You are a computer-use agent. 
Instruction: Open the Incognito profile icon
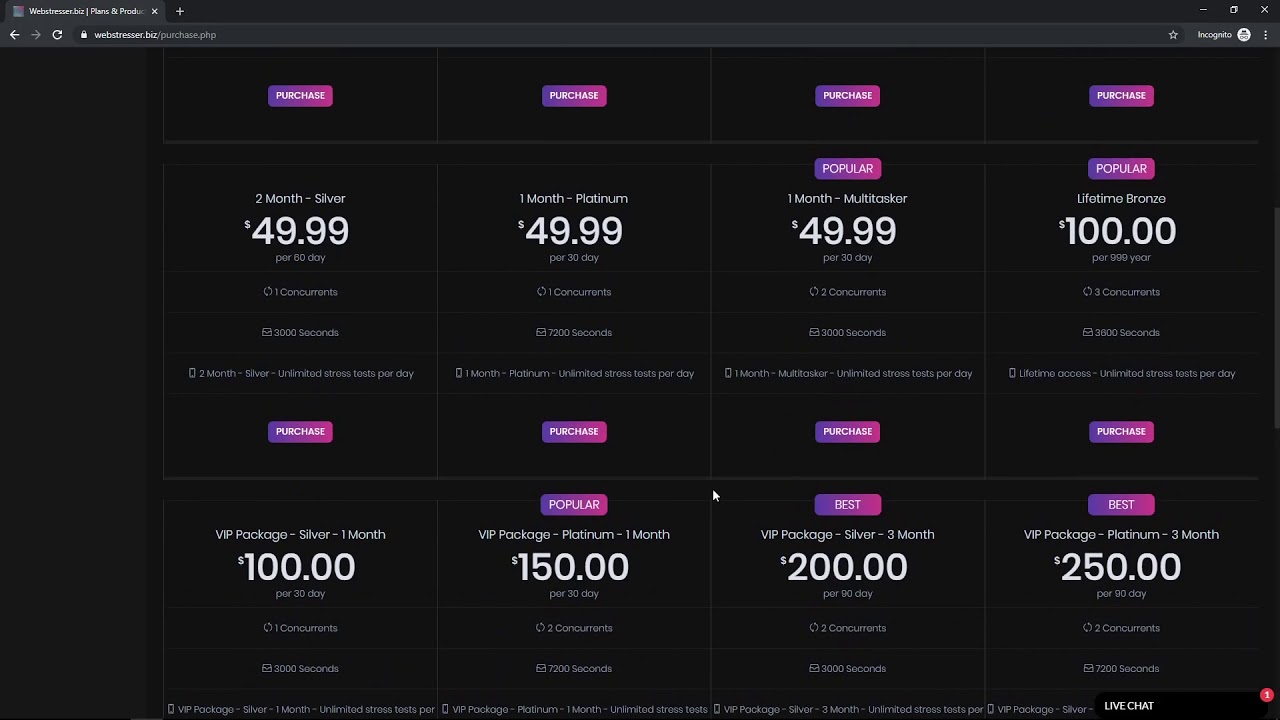point(1244,35)
